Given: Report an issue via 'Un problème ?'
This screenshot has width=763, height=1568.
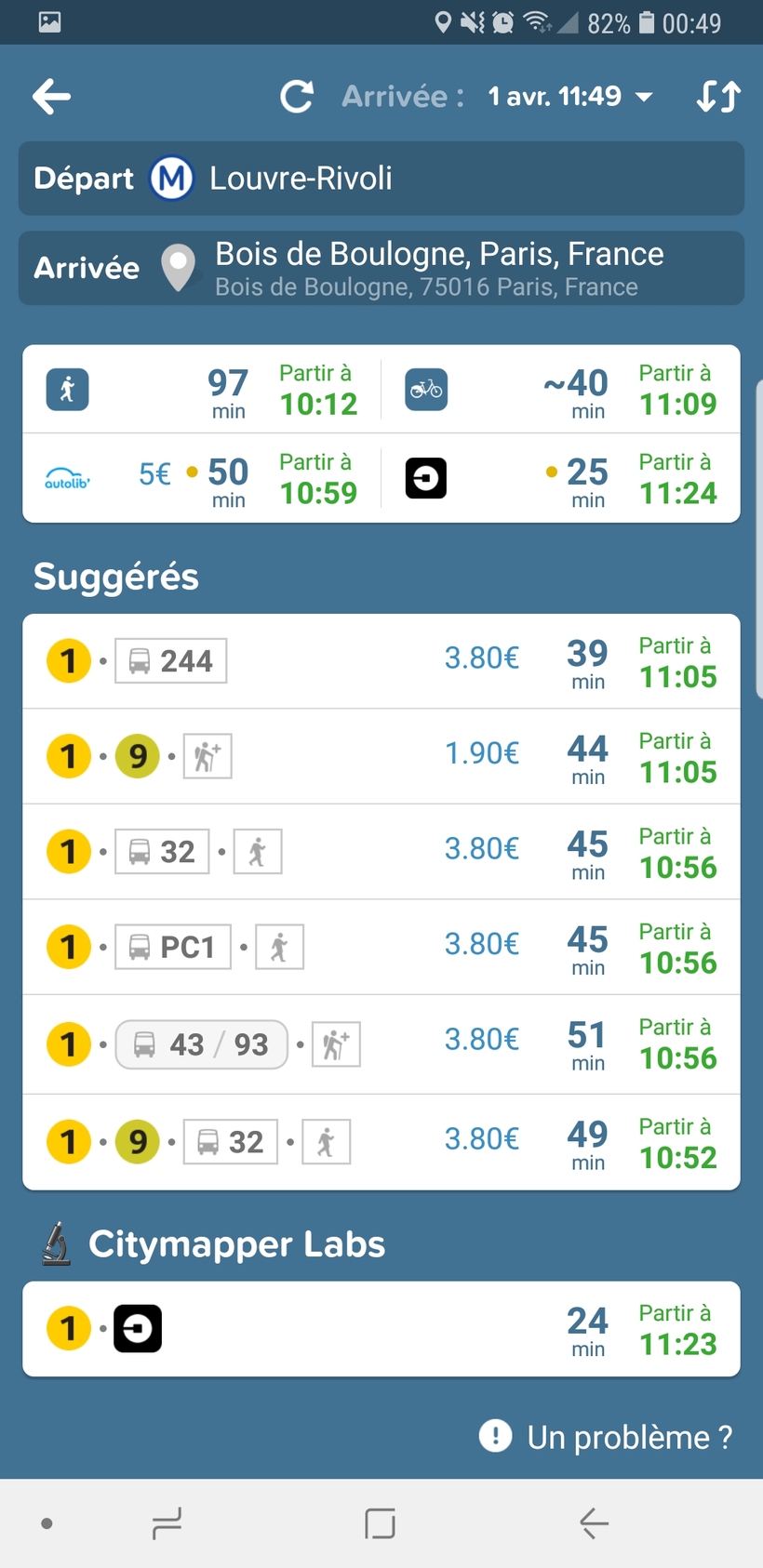Looking at the screenshot, I should [x=607, y=1437].
